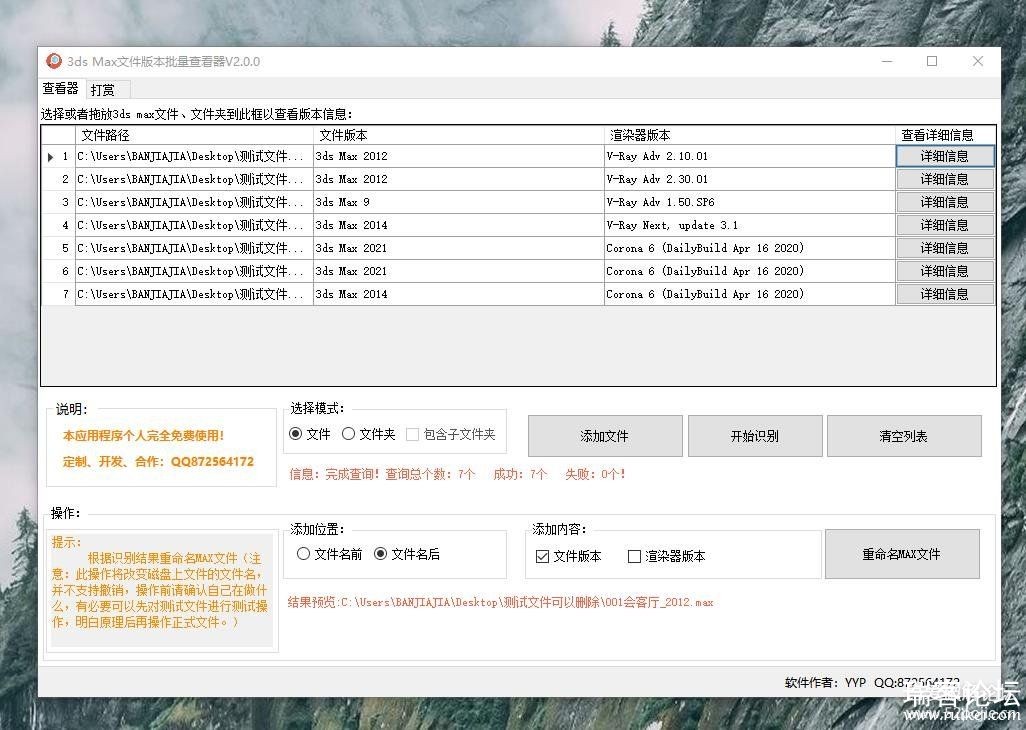Select row 1 via its arrow row header

tap(58, 156)
